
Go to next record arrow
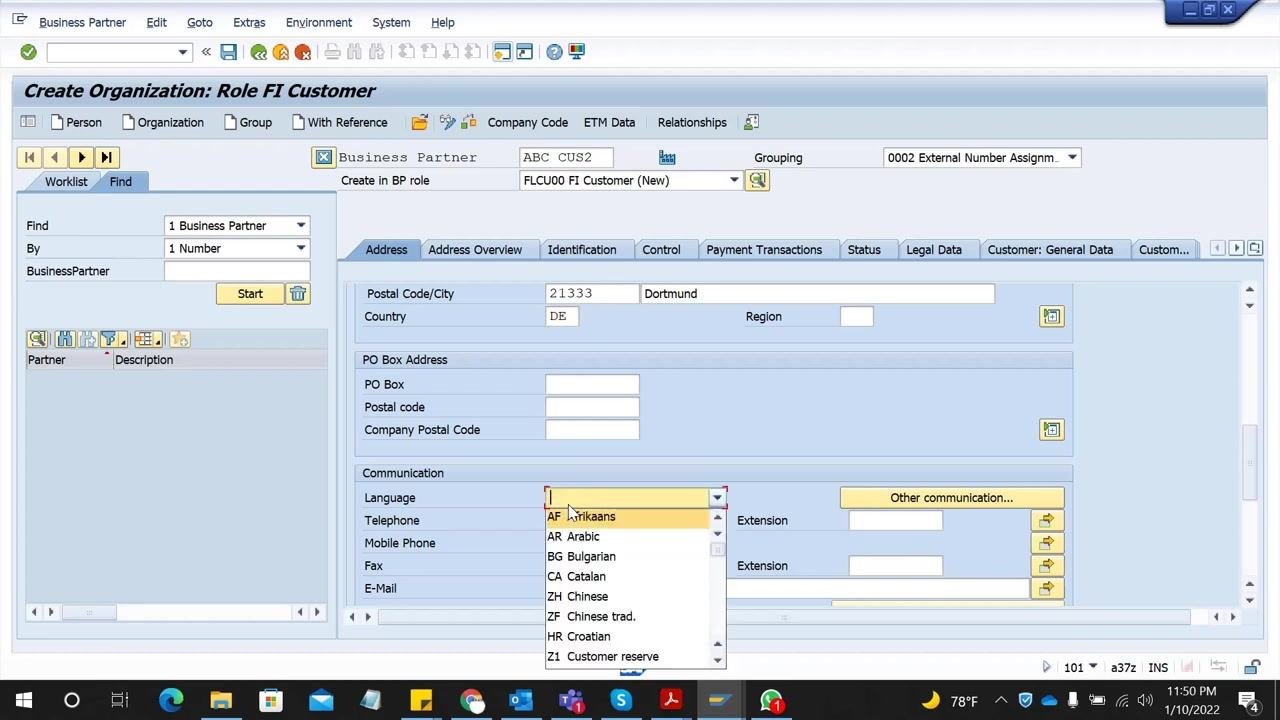coord(81,157)
